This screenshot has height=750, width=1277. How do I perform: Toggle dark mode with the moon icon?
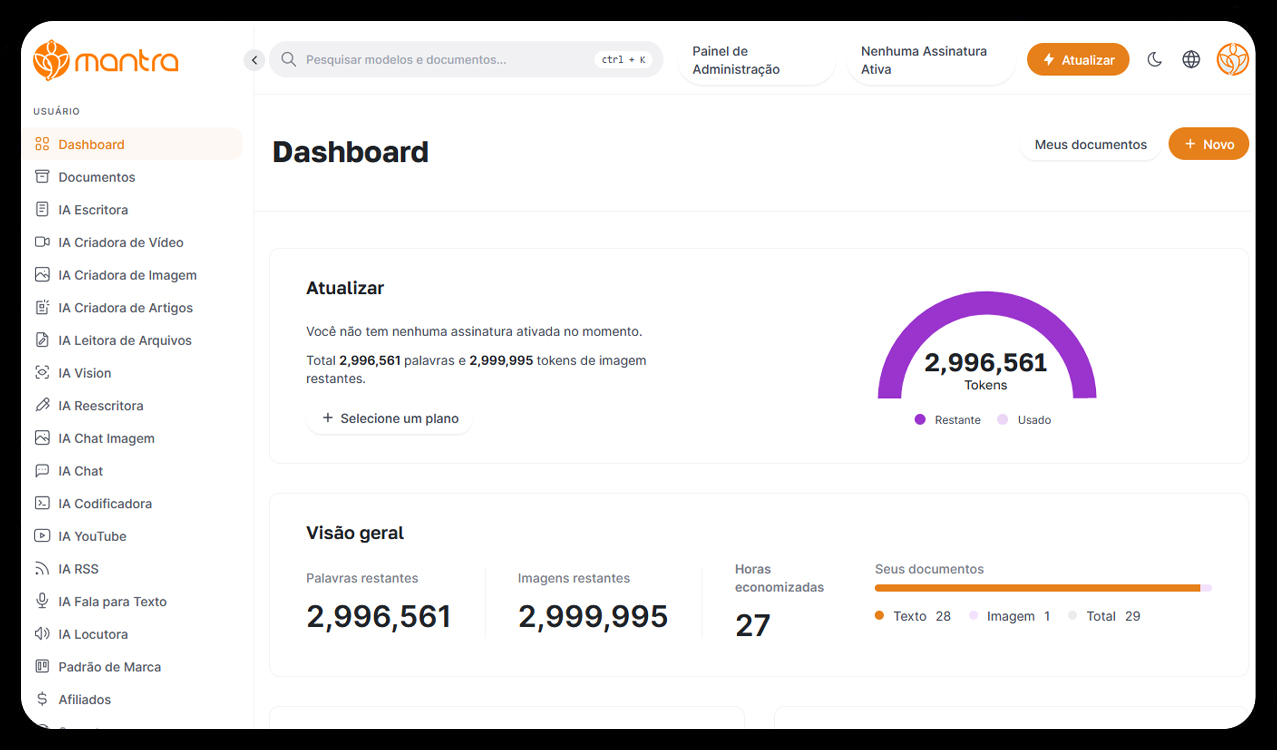pos(1155,59)
